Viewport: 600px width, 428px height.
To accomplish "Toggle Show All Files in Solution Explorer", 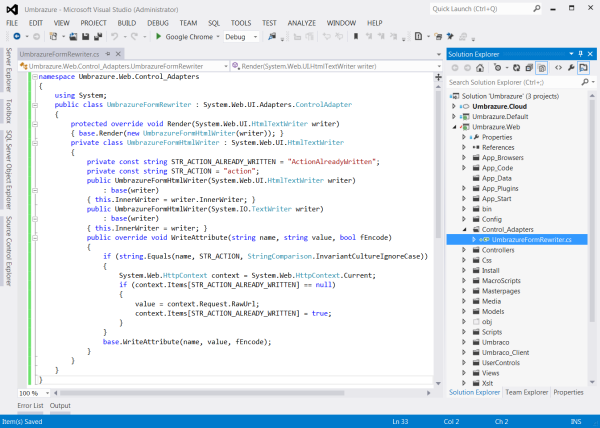I will 540,67.
